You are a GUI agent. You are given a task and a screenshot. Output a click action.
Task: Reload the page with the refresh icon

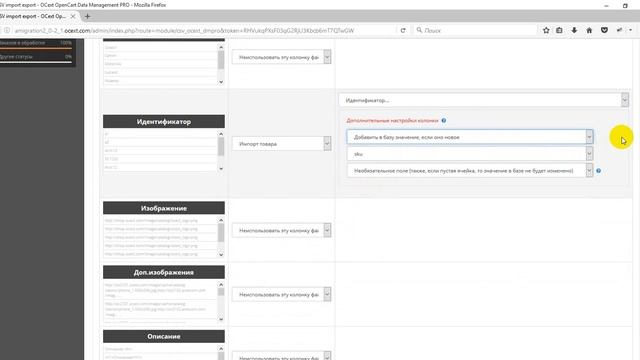(403, 30)
